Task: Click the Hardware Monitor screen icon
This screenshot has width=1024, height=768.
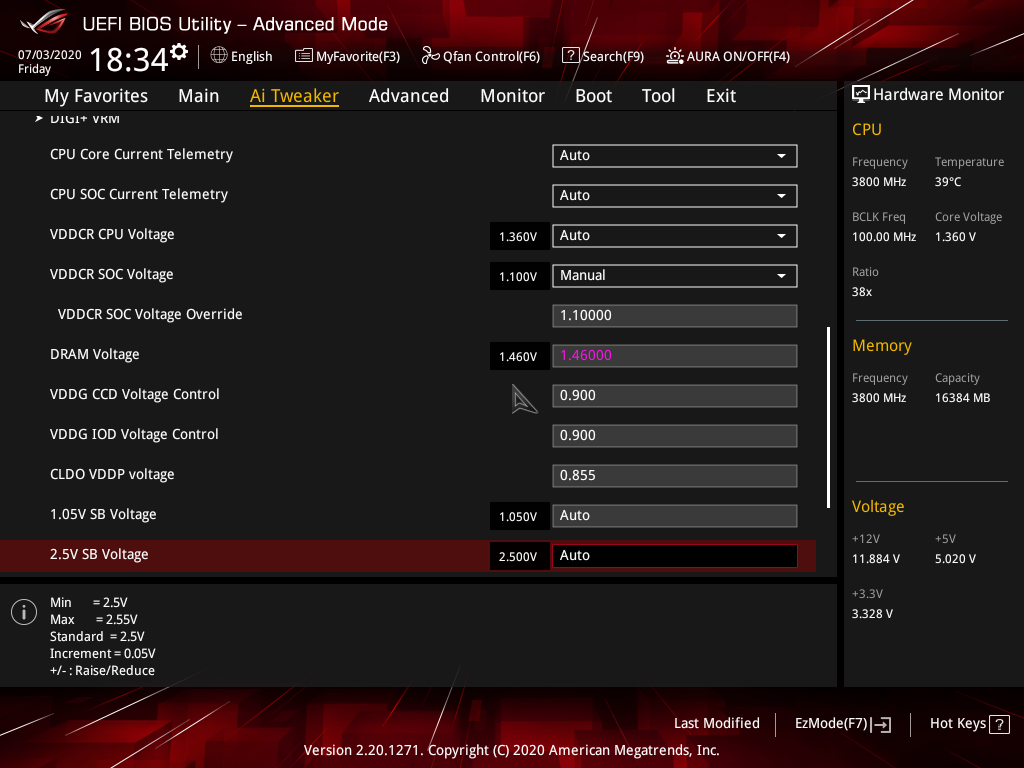Action: coord(861,94)
